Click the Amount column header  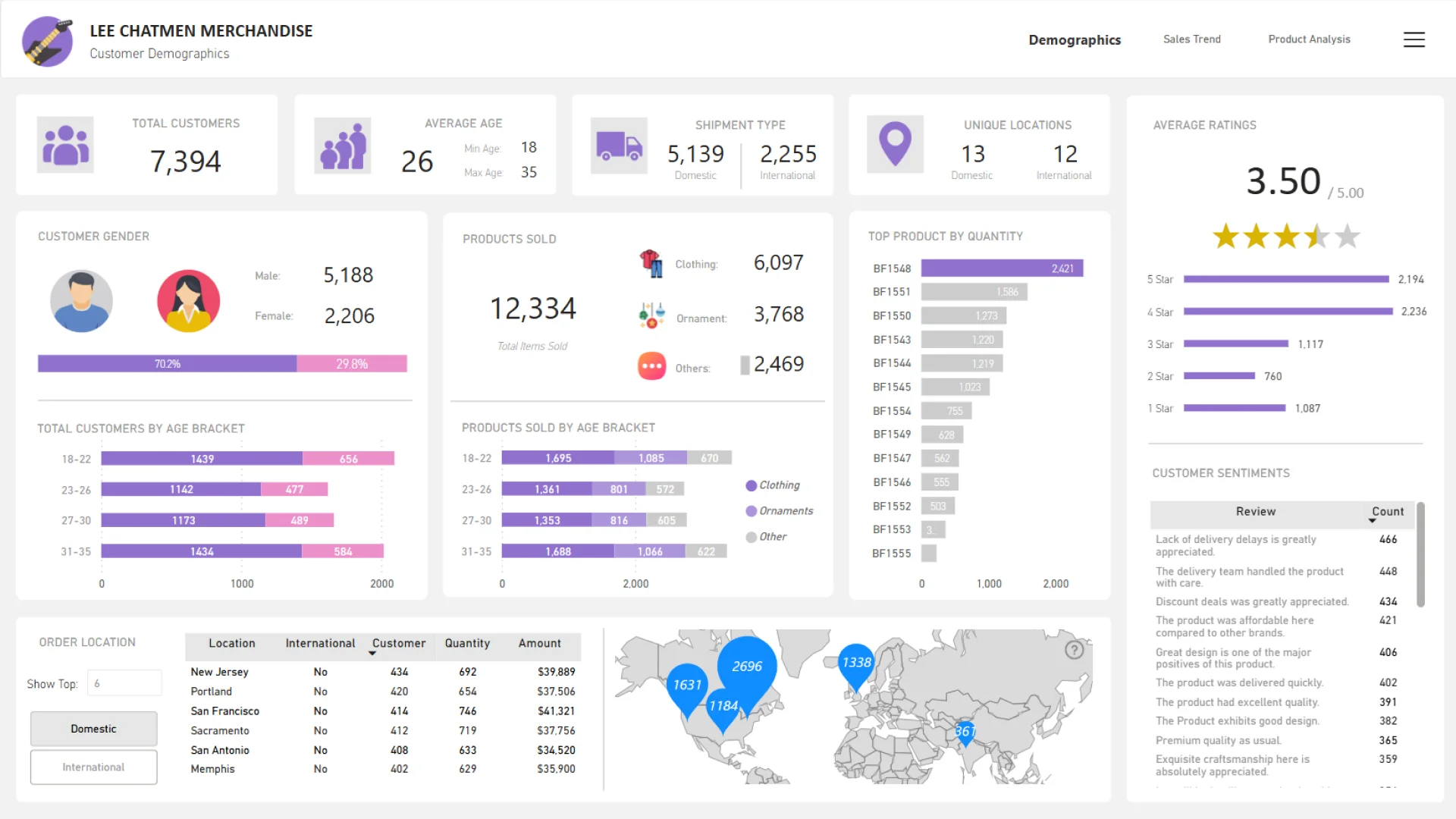tap(540, 644)
